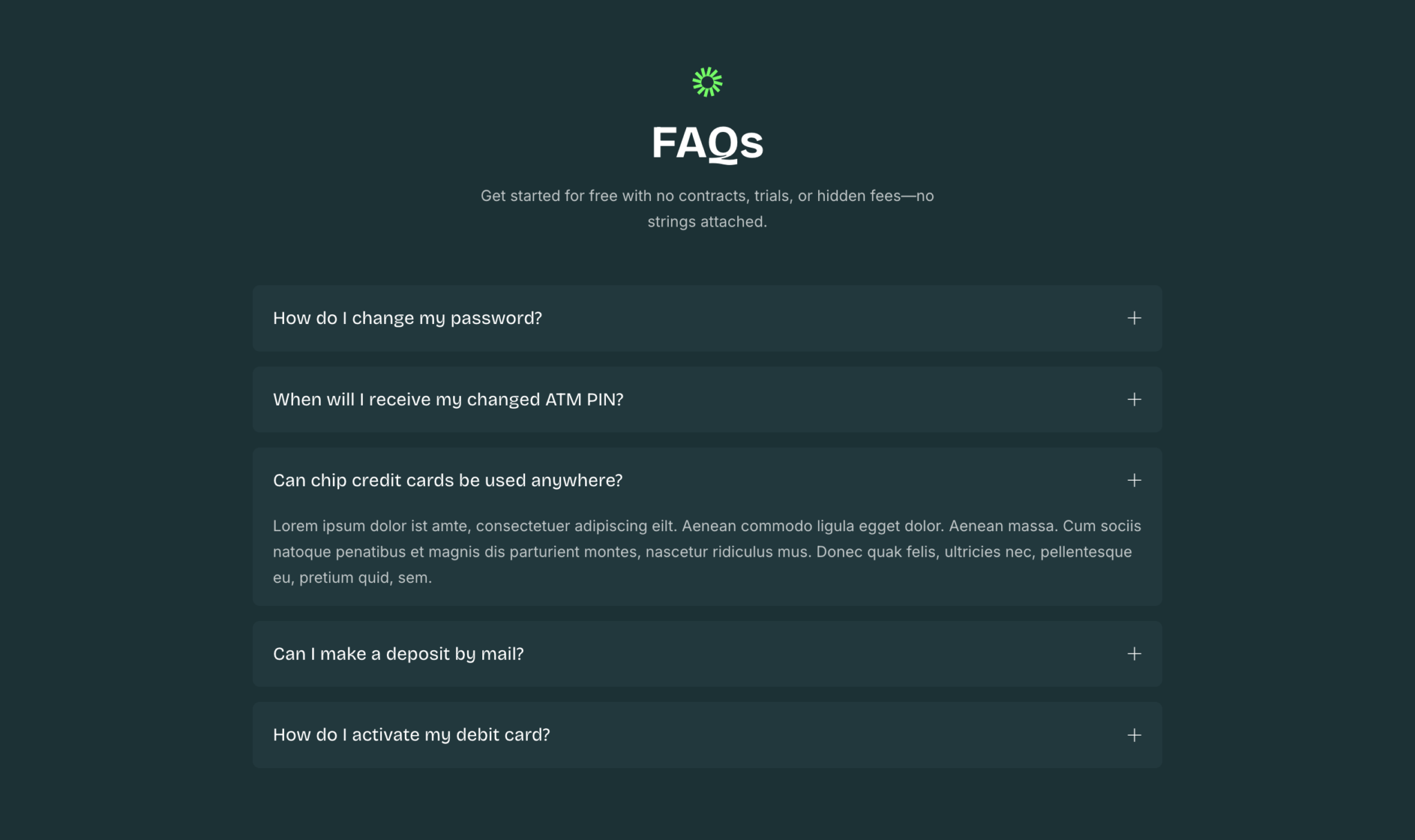Expand 'How do I activate my debit card?' title

click(411, 734)
